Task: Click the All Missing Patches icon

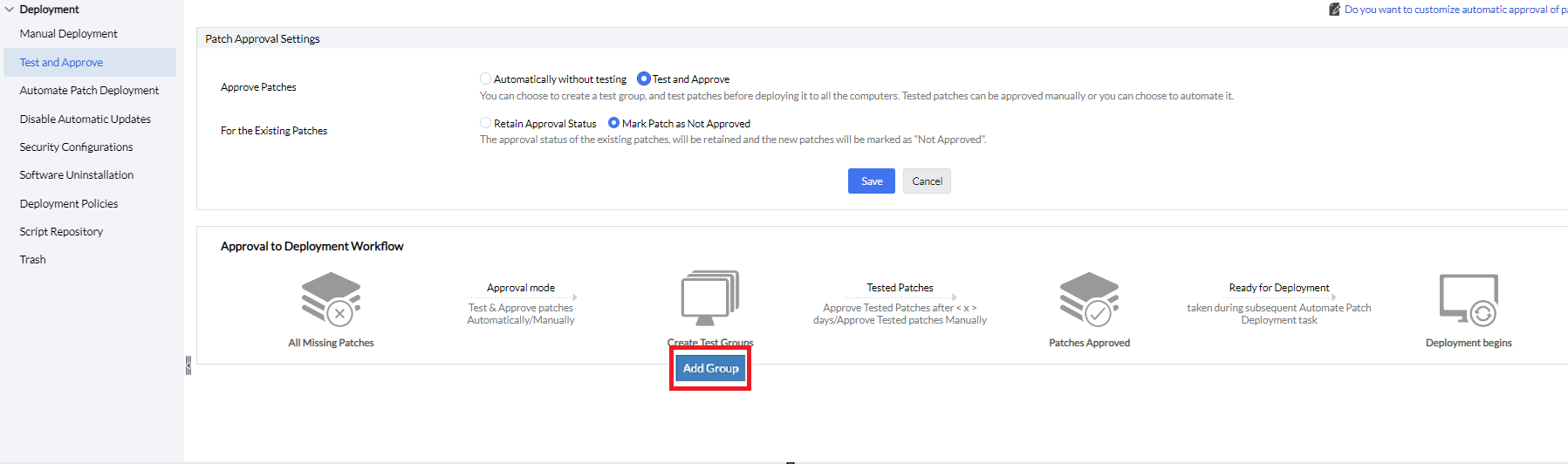Action: (x=331, y=299)
